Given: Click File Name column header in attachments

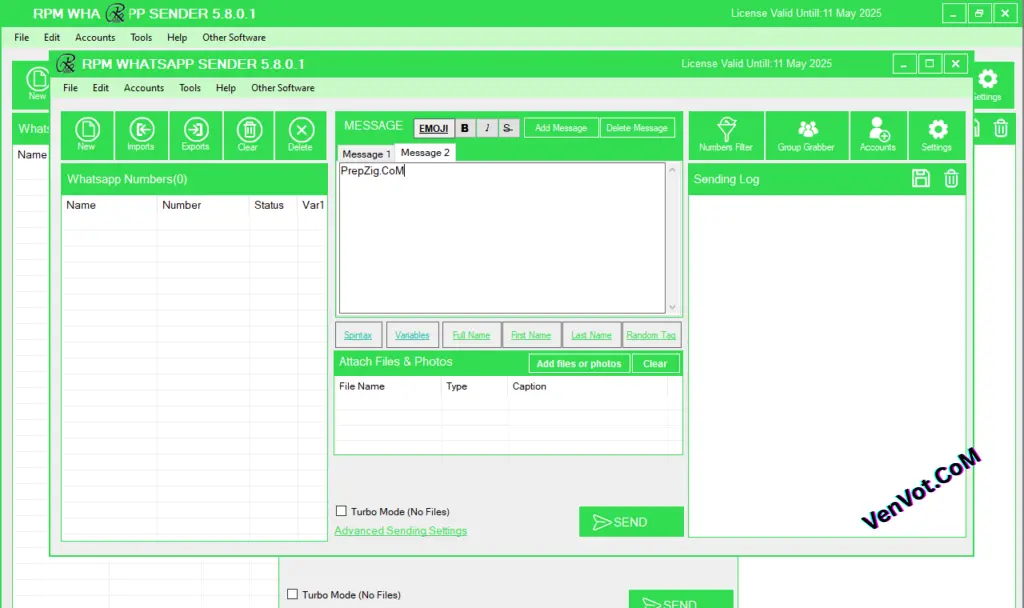Looking at the screenshot, I should click(x=388, y=387).
